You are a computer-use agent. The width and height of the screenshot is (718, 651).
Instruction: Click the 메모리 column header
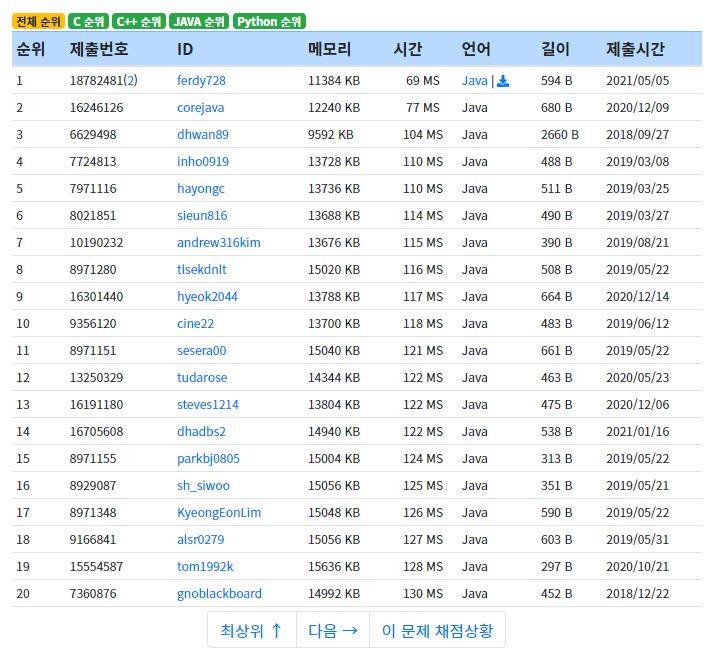point(329,49)
